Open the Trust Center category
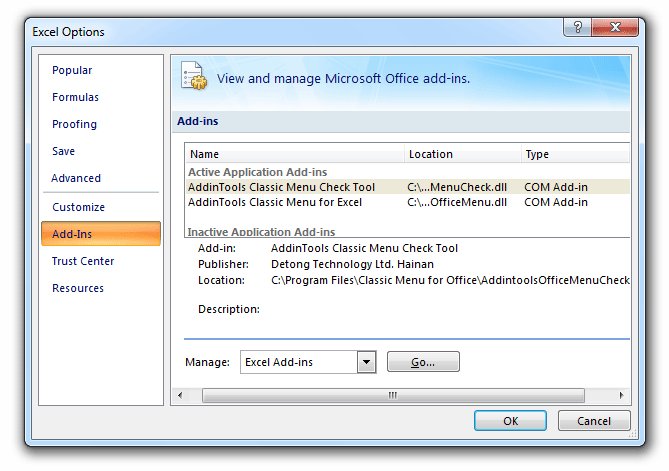669x471 pixels. coord(83,261)
